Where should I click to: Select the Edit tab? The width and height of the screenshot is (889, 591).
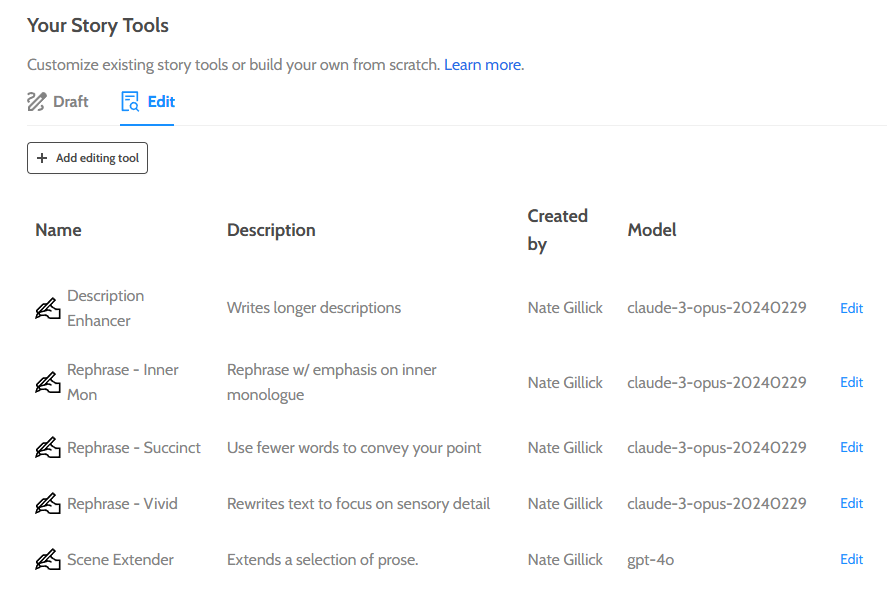(148, 102)
